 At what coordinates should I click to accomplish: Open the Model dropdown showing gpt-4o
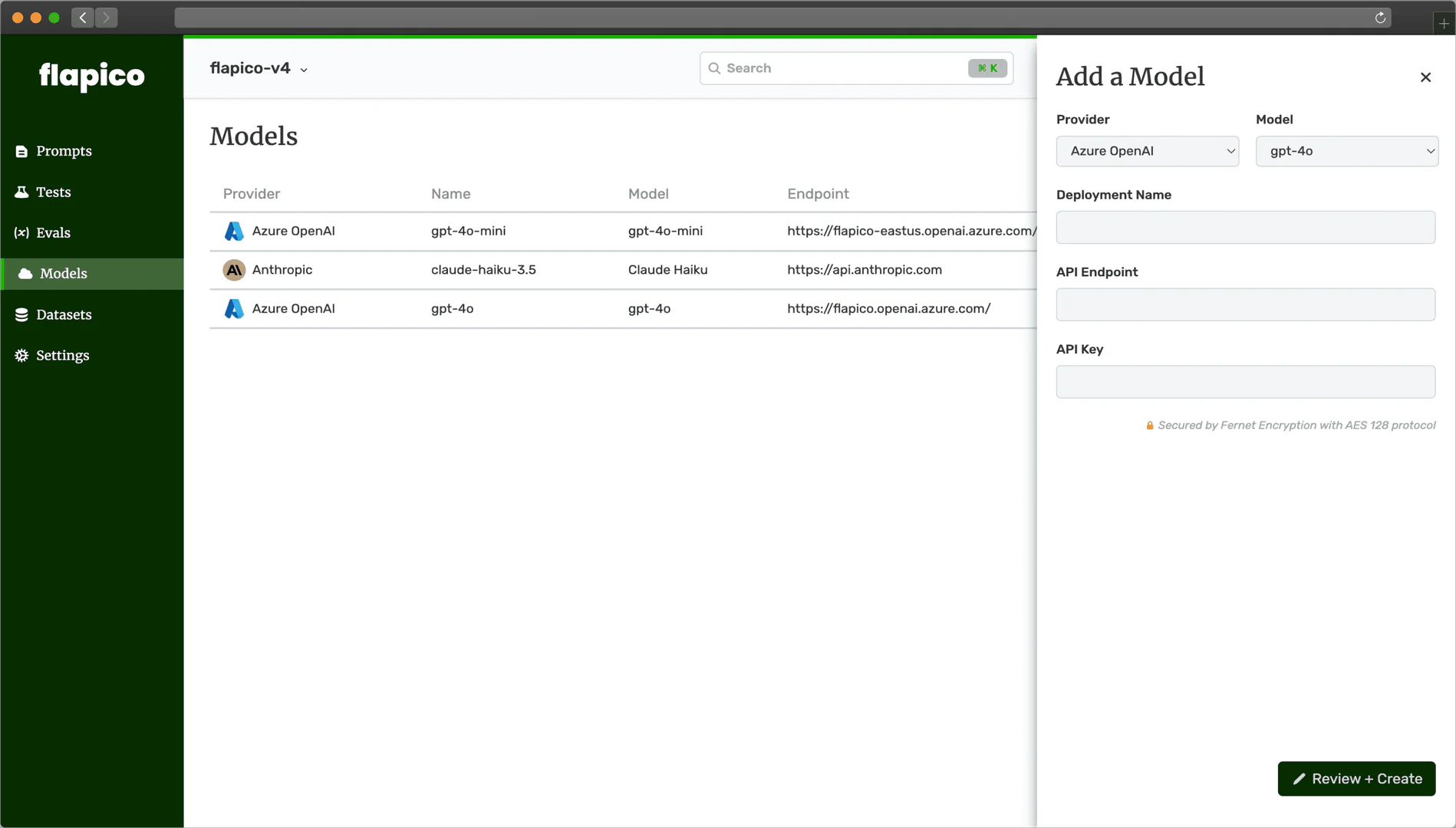tap(1346, 151)
